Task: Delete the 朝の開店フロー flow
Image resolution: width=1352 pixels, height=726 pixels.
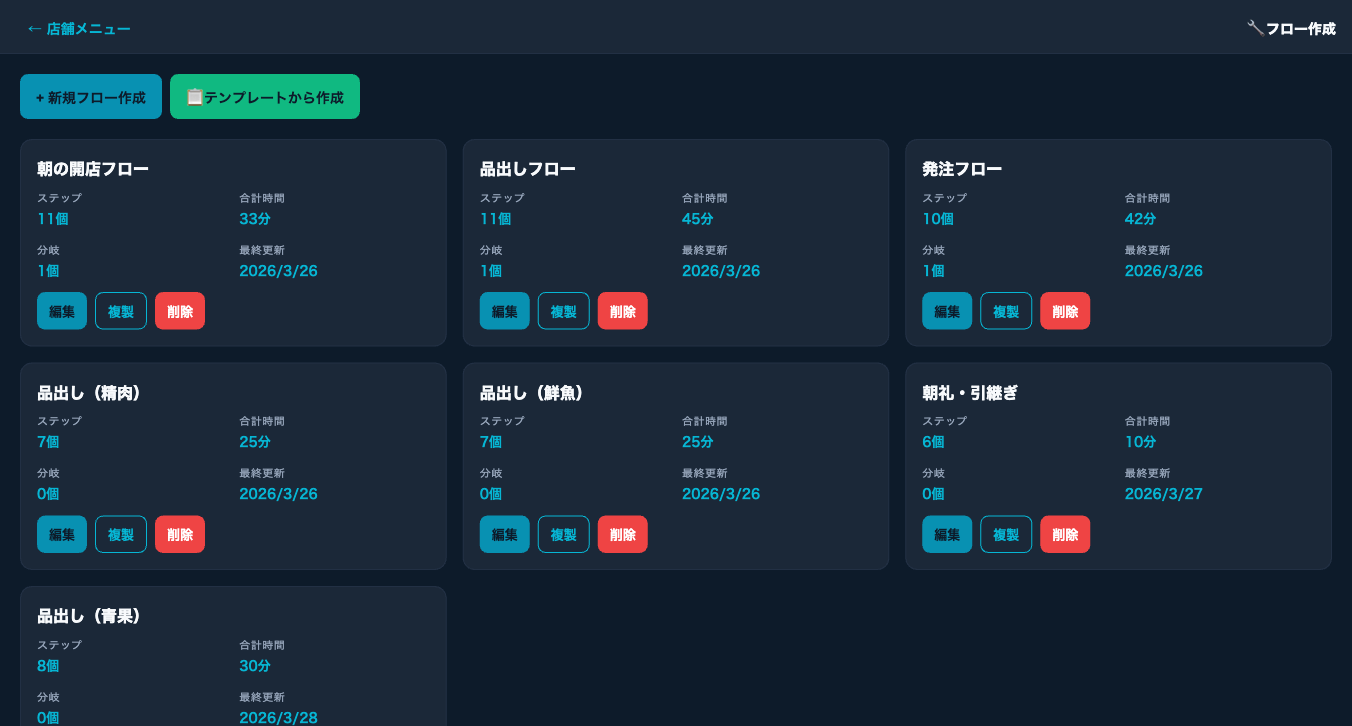Action: pos(180,311)
